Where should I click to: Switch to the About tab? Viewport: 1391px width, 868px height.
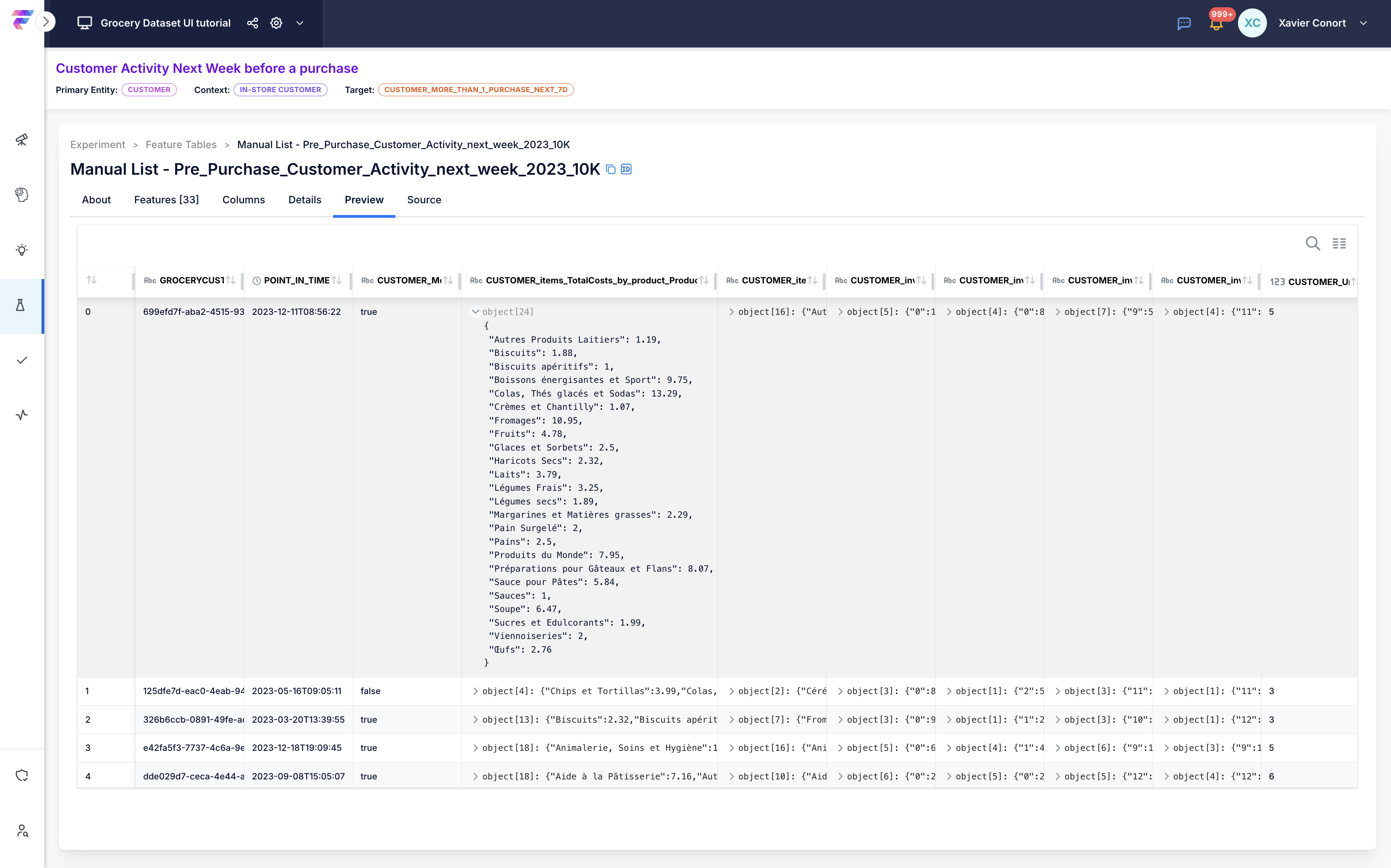(96, 200)
